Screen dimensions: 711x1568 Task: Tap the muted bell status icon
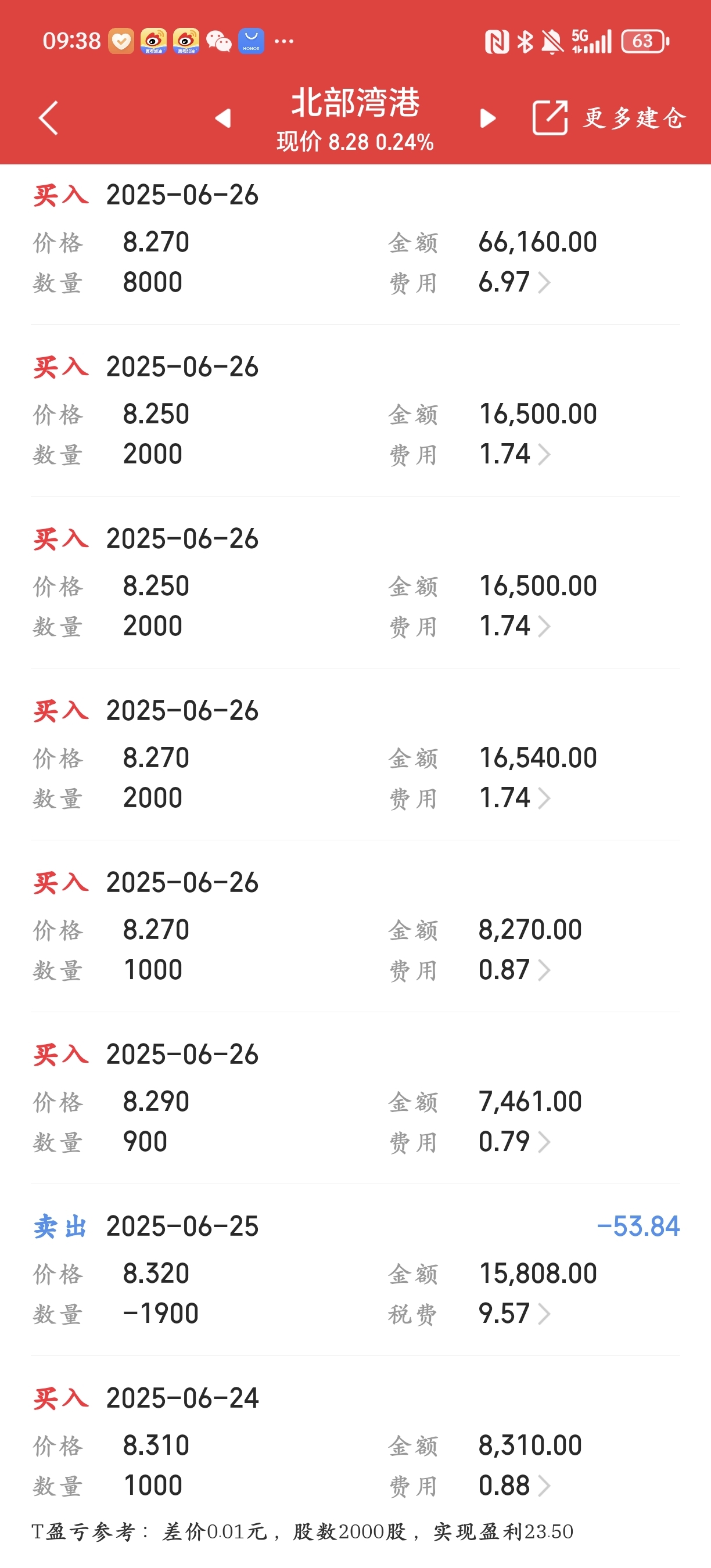tap(552, 41)
